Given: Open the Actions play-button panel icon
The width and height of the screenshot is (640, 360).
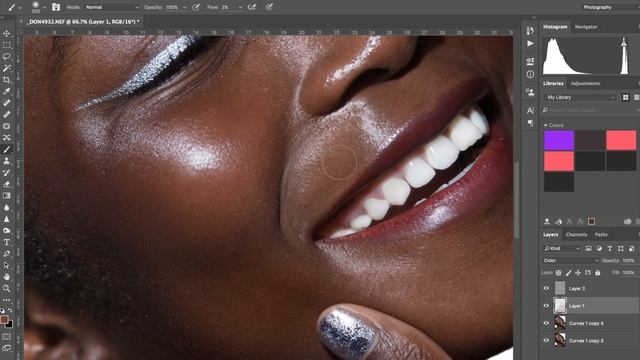Looking at the screenshot, I should (530, 44).
